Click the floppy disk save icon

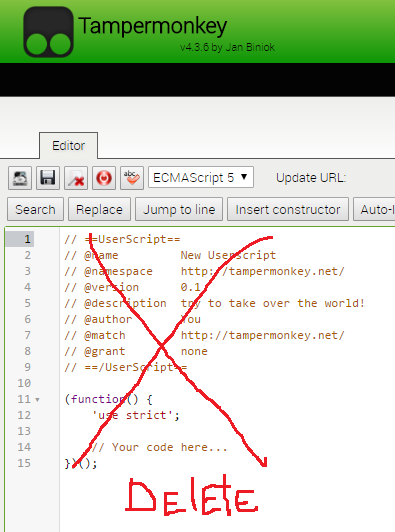[x=48, y=178]
